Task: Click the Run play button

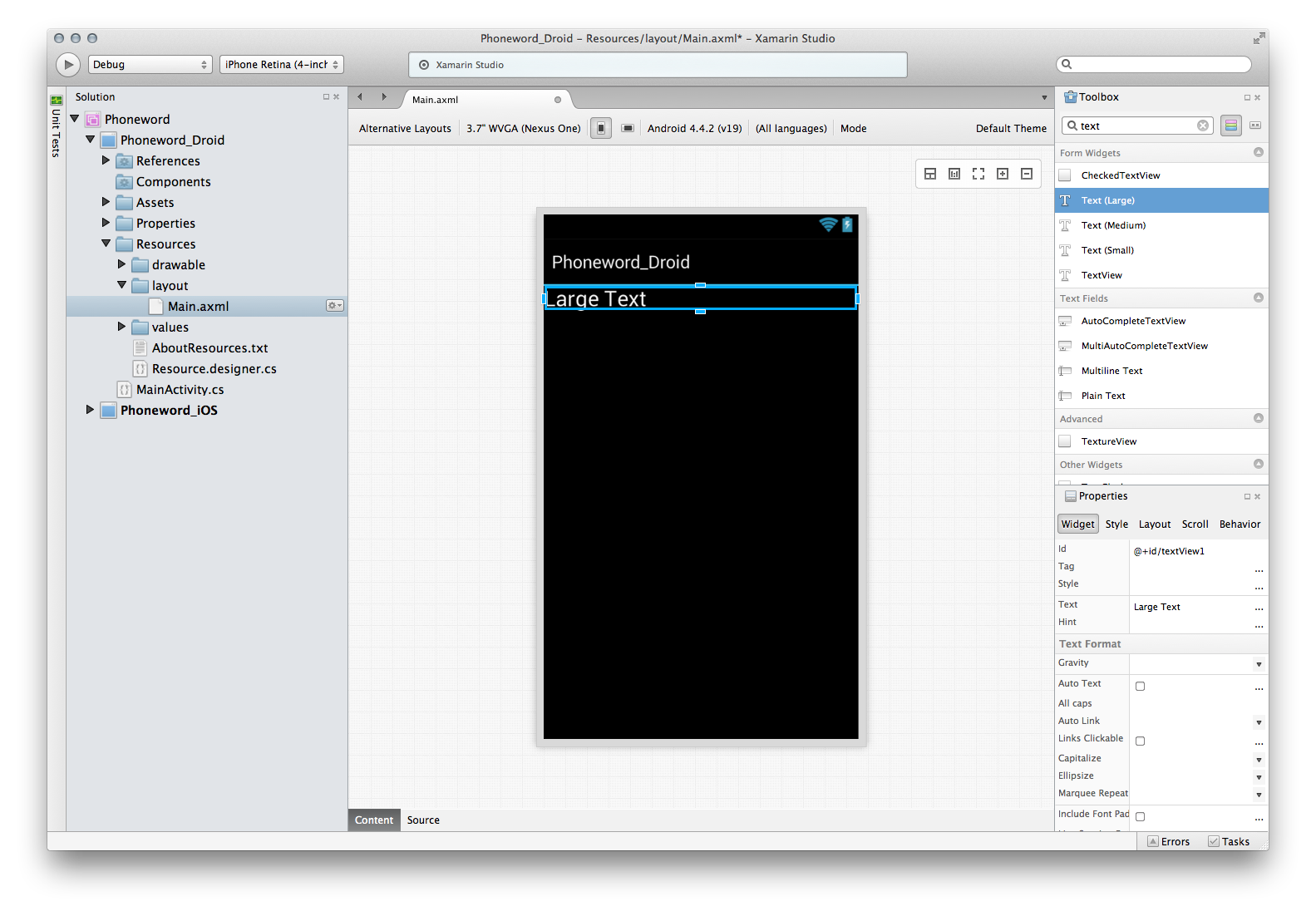Action: click(68, 65)
